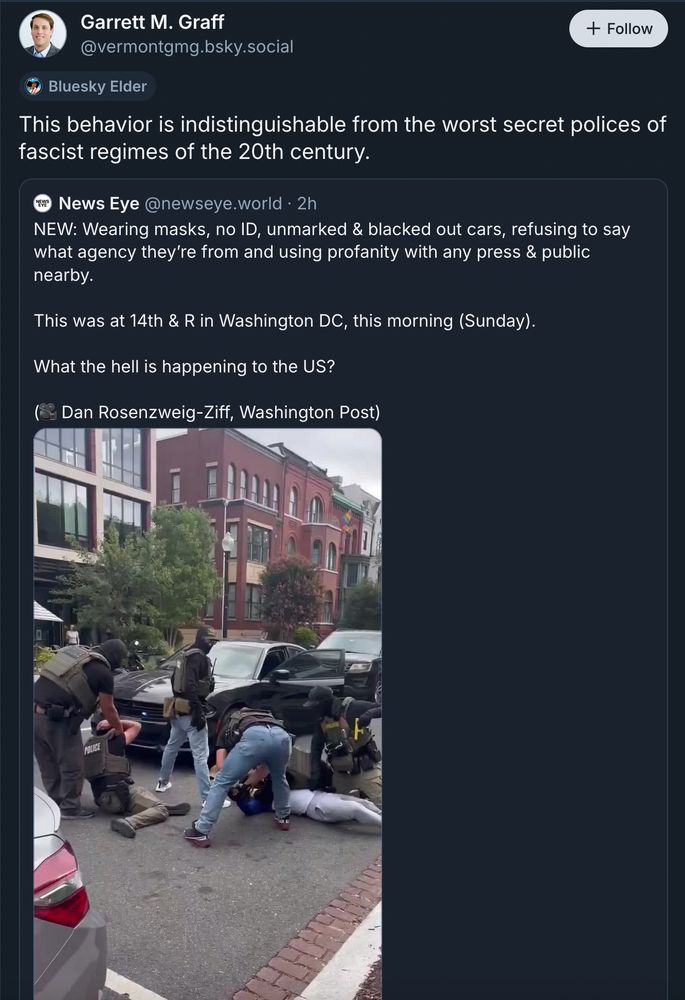Click the quoted text starting with NEW:

[330, 252]
